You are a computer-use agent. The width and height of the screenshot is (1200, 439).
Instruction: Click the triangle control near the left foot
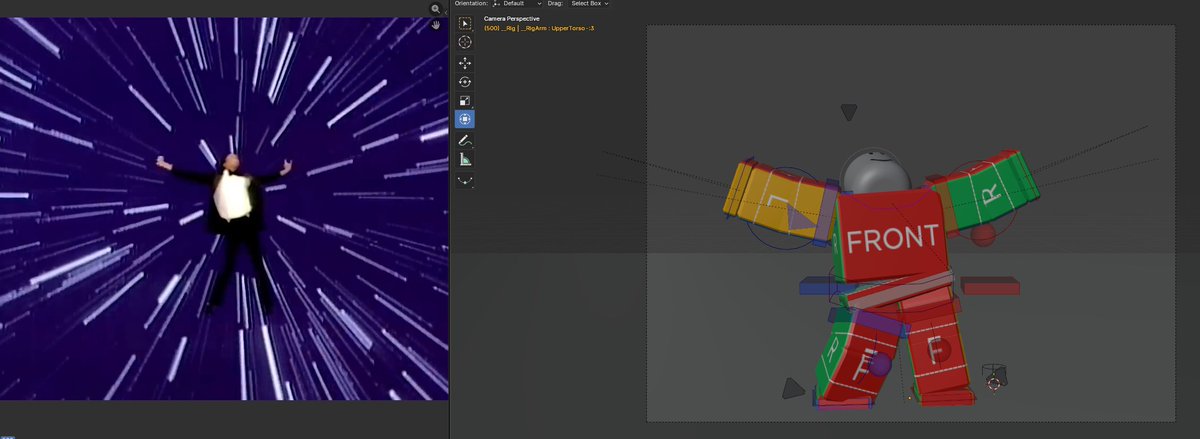[x=793, y=388]
